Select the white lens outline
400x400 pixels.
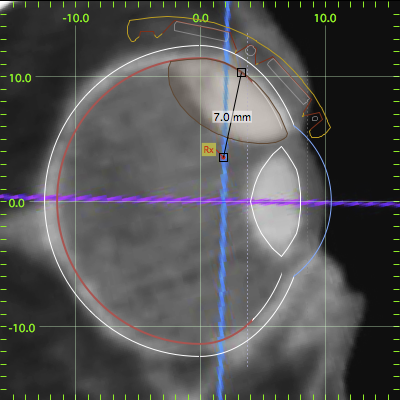[276, 201]
